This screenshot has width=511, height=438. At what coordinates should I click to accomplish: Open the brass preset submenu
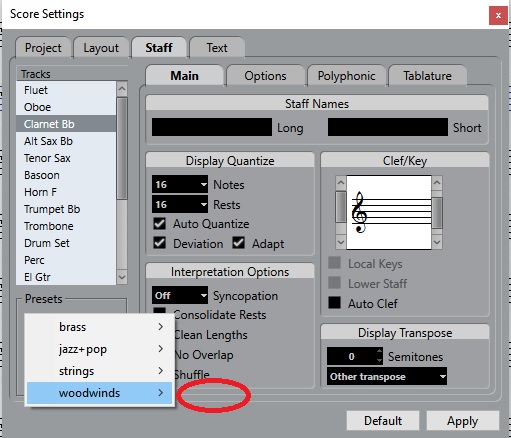99,327
